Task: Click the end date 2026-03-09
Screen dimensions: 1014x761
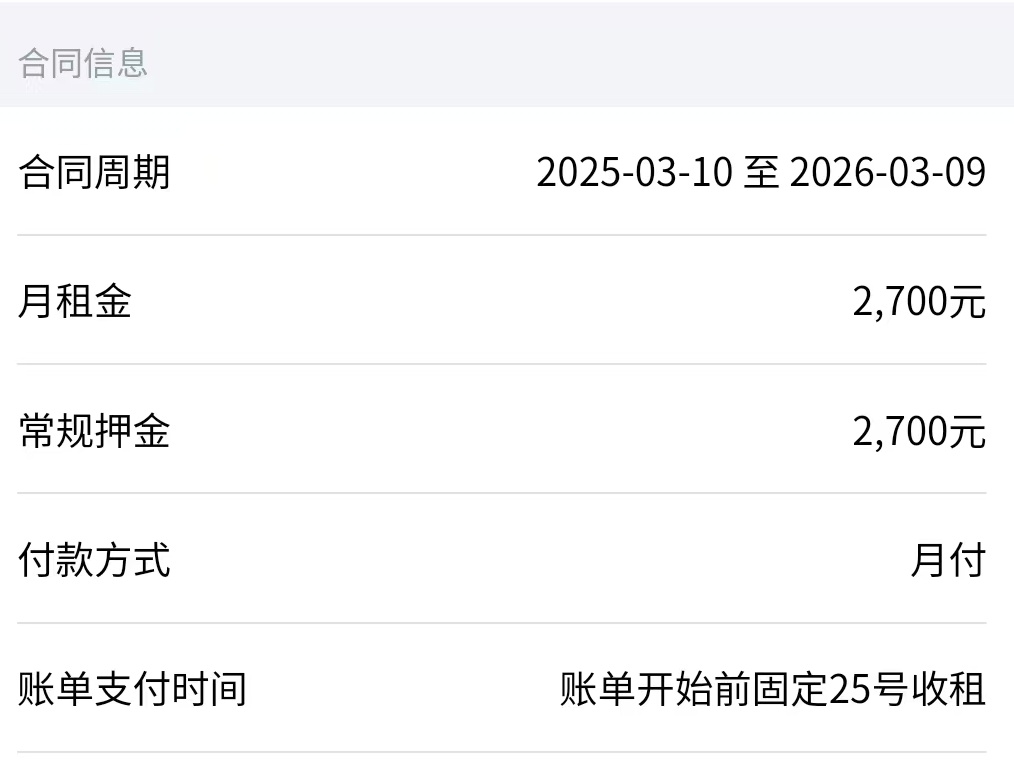Action: tap(888, 172)
